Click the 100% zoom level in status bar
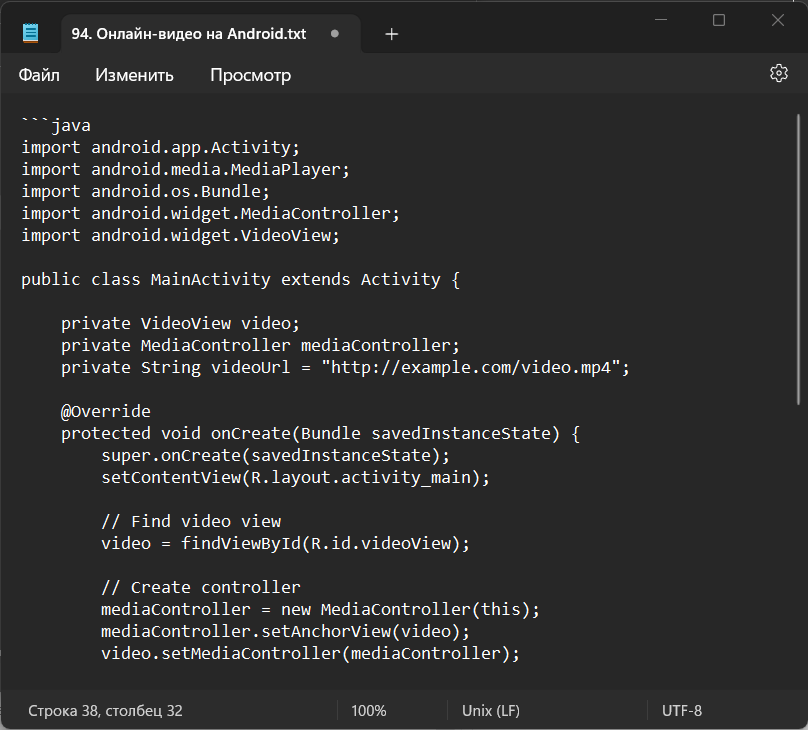 tap(369, 711)
